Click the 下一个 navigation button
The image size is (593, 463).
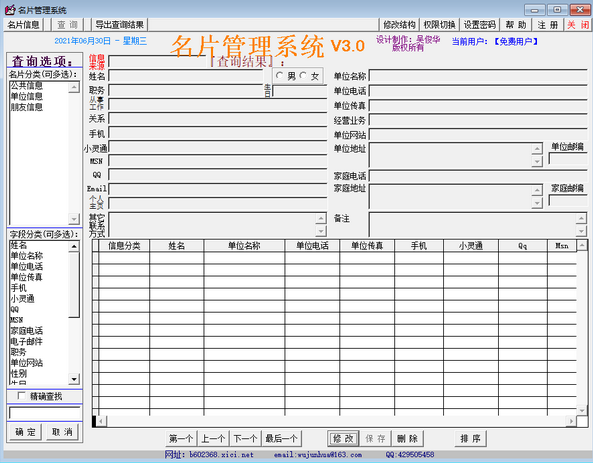[245, 439]
